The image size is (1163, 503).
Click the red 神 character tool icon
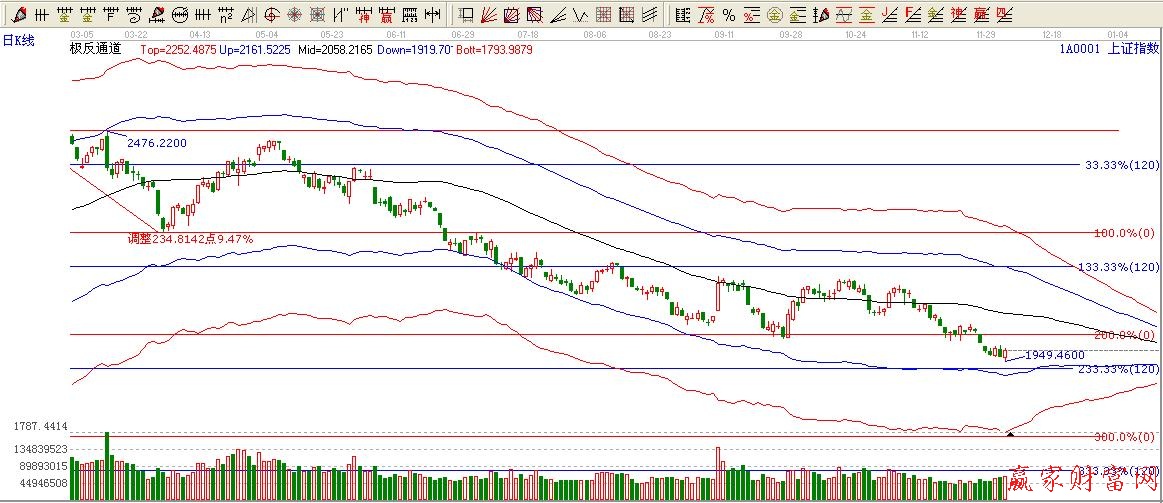pos(364,15)
